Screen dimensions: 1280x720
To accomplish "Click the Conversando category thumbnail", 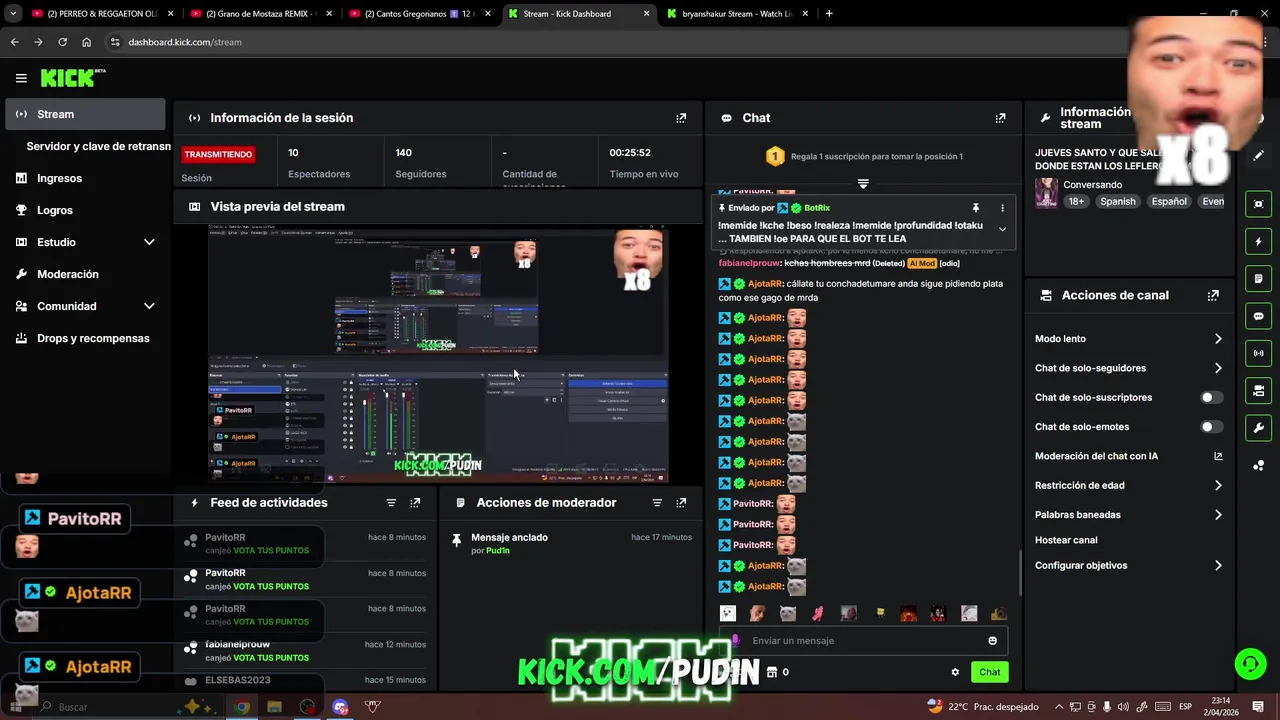I will (1046, 193).
